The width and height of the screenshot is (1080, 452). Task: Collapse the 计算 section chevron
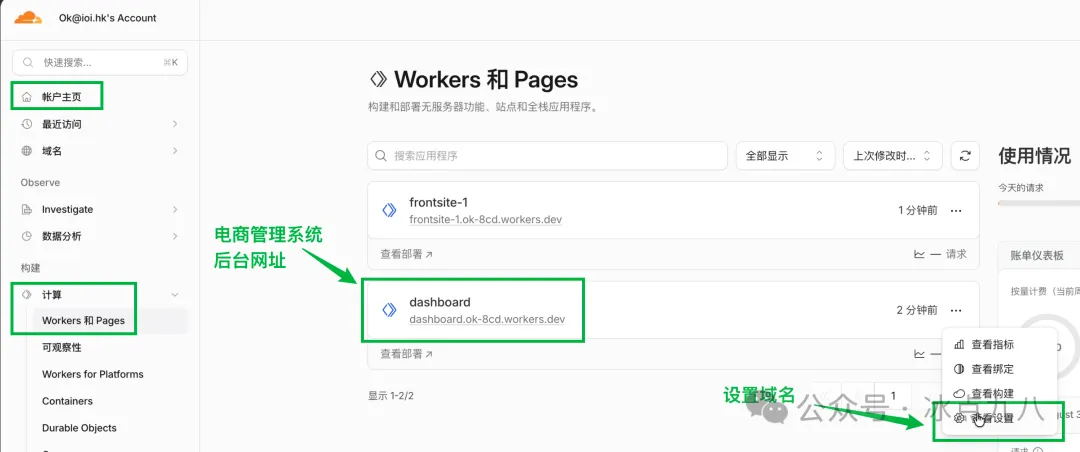point(175,295)
